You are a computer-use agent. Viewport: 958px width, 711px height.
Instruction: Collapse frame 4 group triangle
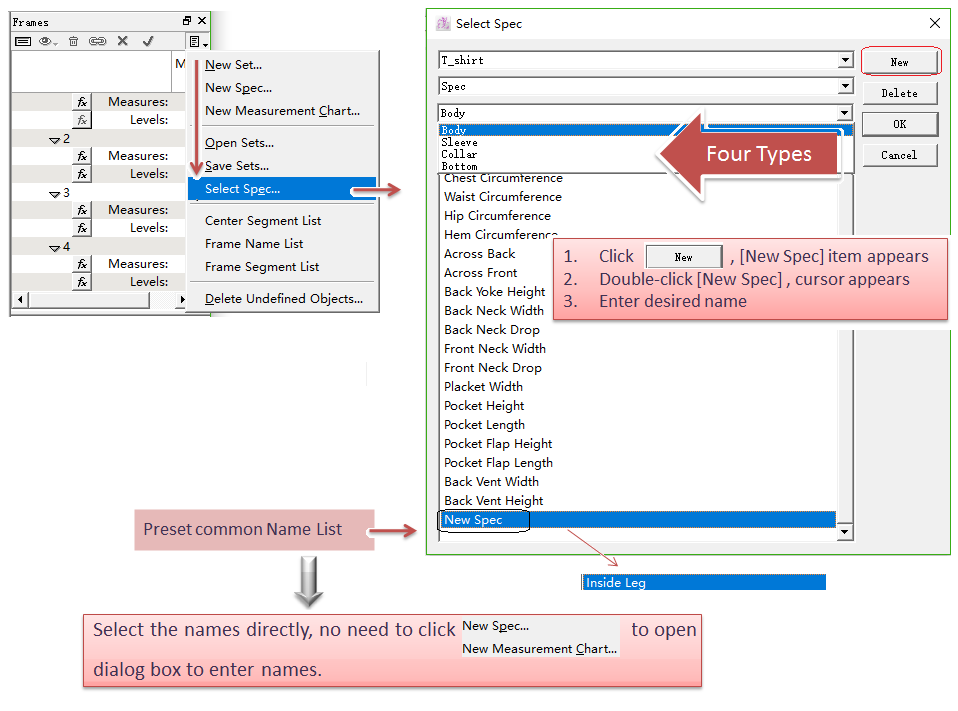click(55, 247)
